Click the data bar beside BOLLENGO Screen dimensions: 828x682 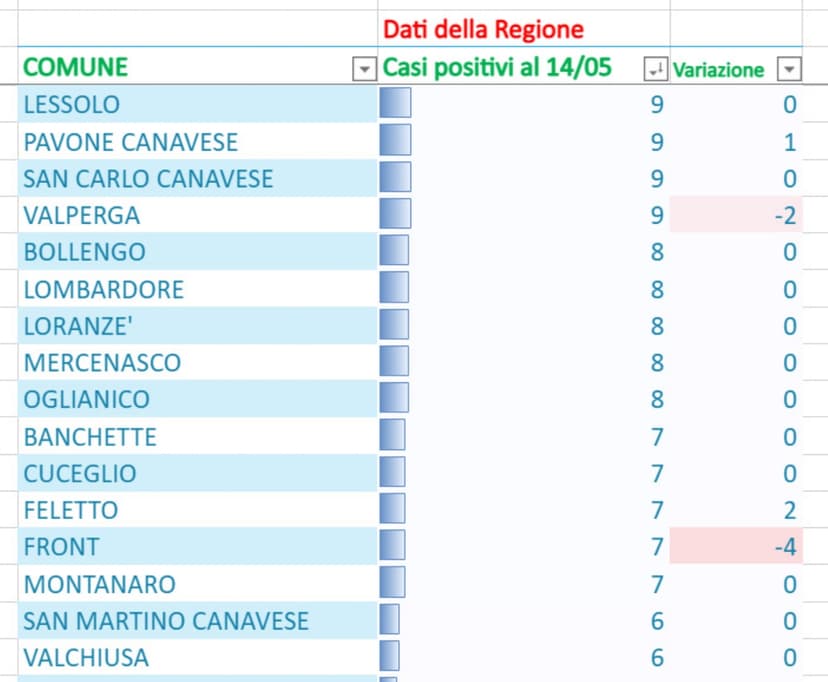coord(394,252)
